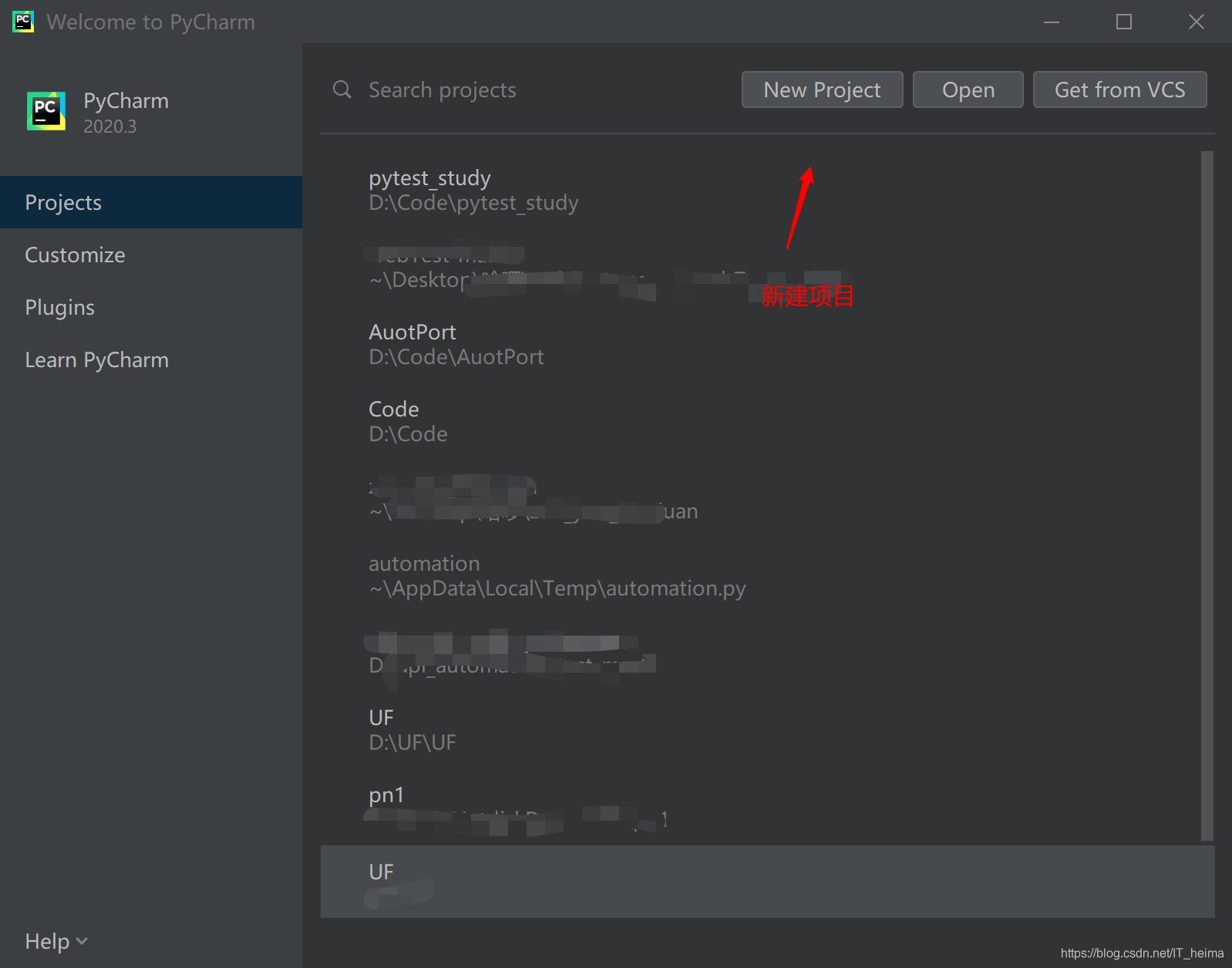Close the Welcome to PyCharm window
Screen dimensions: 1232x968
point(1197,22)
